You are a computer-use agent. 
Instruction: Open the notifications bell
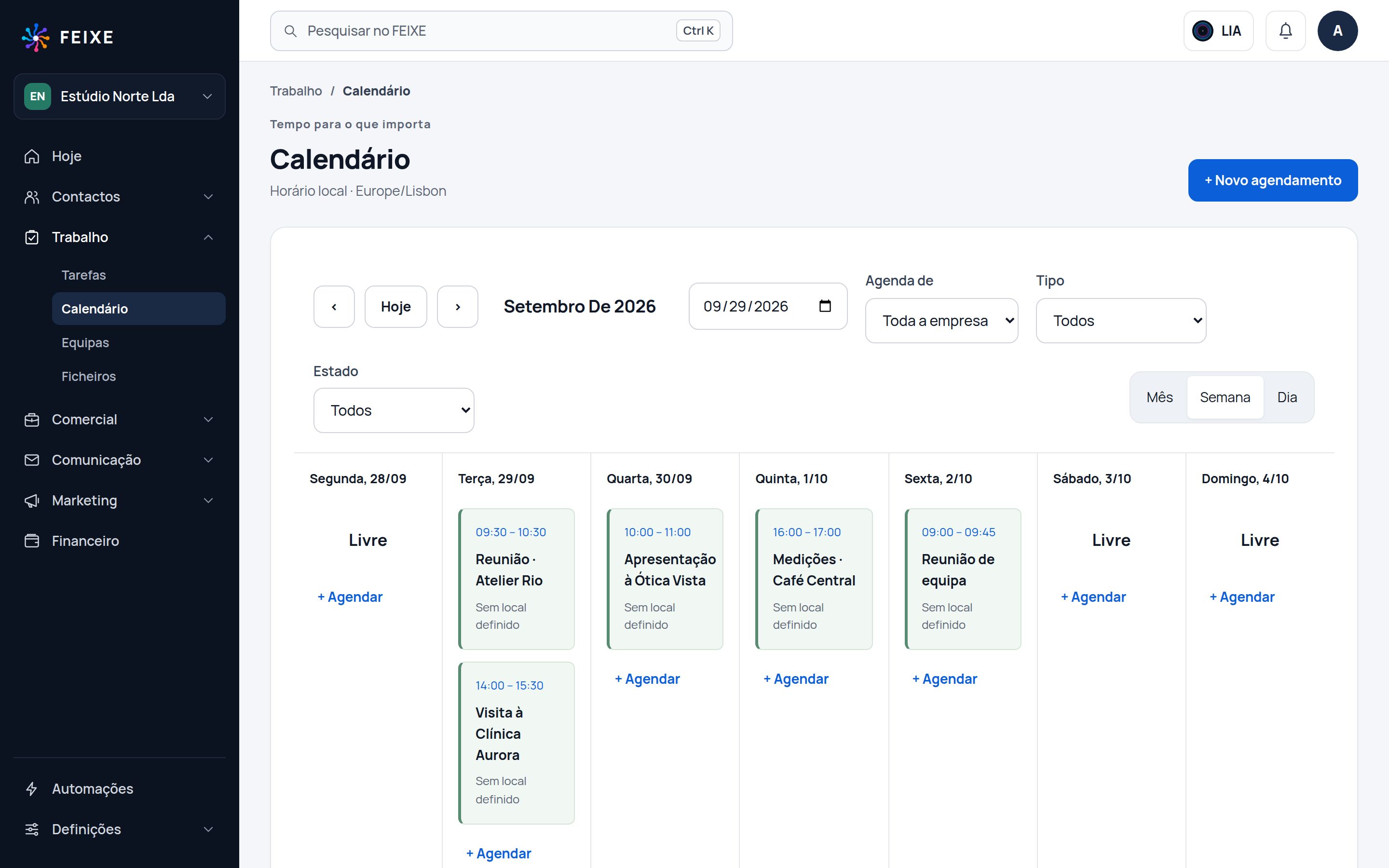(x=1285, y=31)
